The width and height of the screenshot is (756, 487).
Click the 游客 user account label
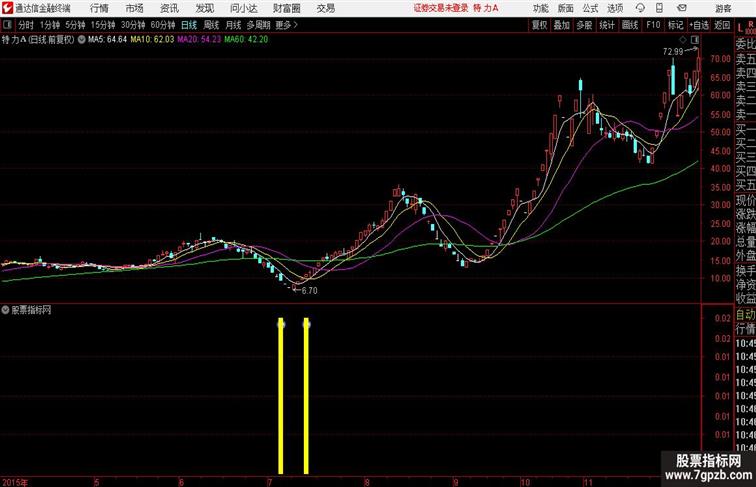click(x=723, y=8)
